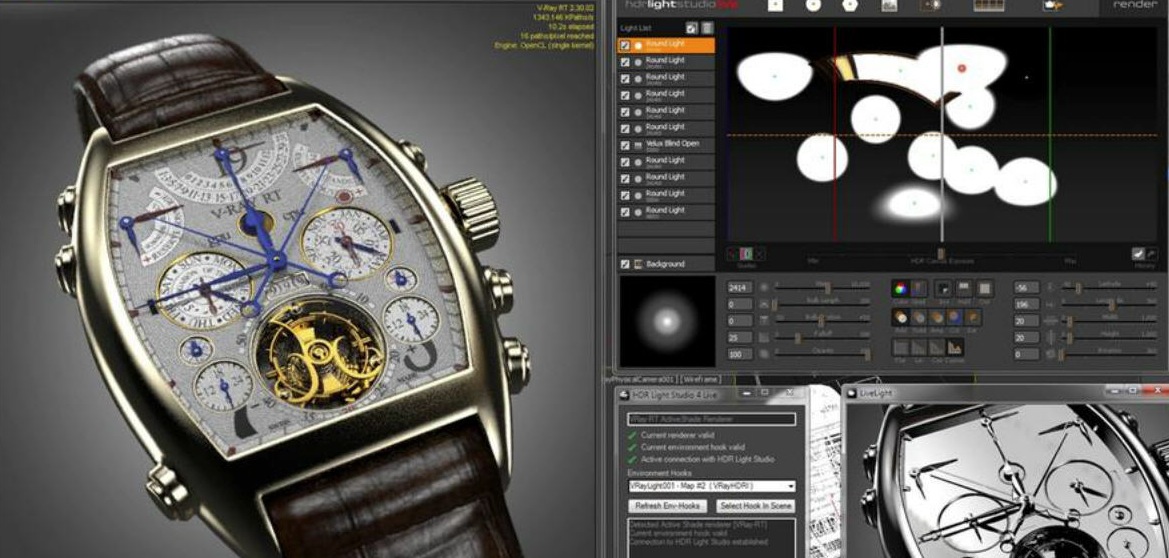The width and height of the screenshot is (1169, 558).
Task: Select the Mult blend mode icon
Action: (918, 317)
